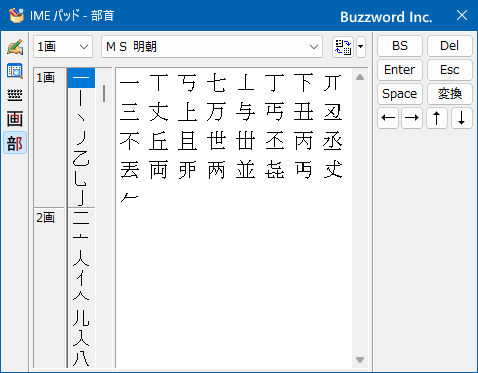Viewport: 478px width, 373px height.
Task: Open character list pad icon
Action: 15,71
